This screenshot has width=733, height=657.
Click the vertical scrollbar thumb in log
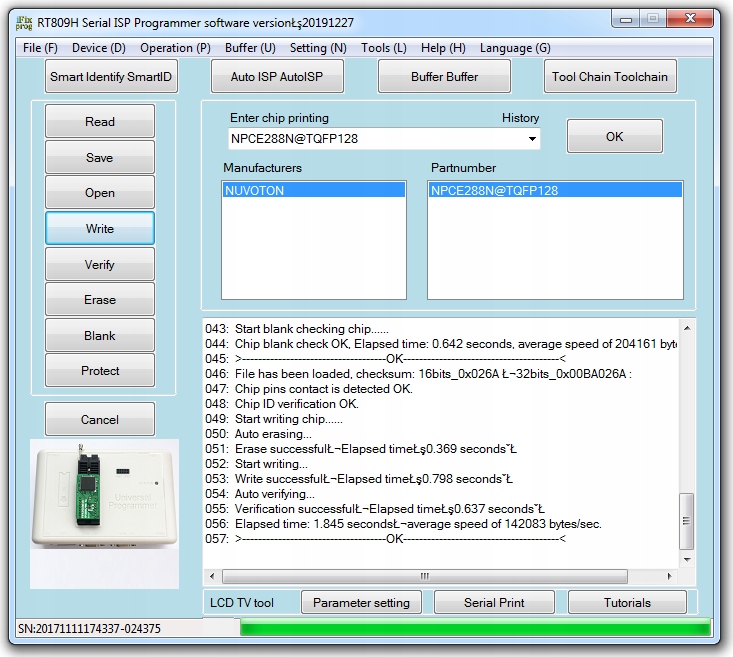click(x=686, y=521)
